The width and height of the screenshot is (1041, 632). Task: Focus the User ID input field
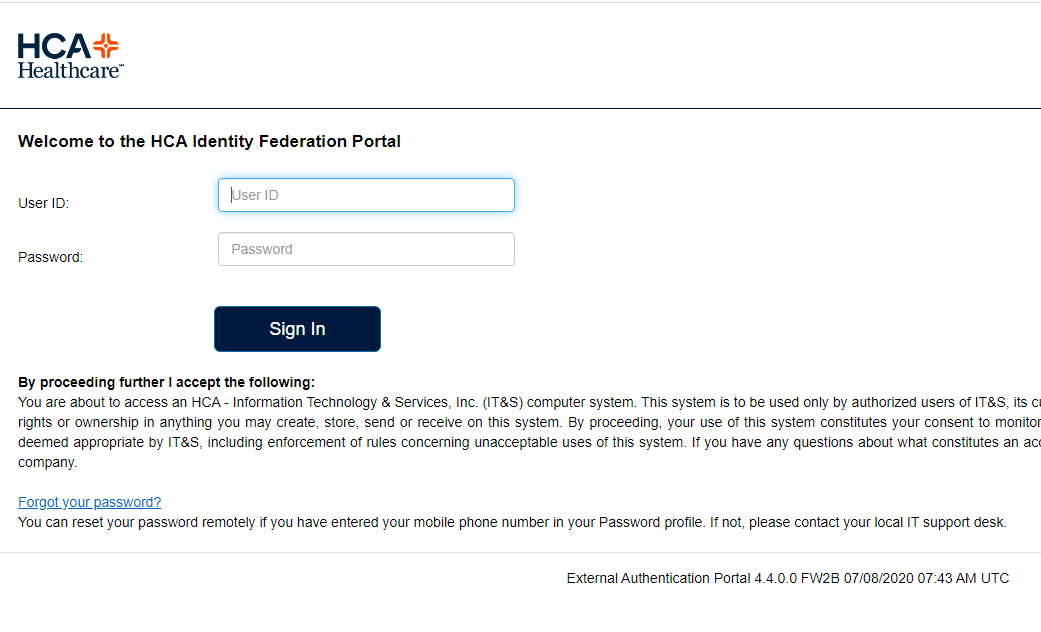[366, 195]
